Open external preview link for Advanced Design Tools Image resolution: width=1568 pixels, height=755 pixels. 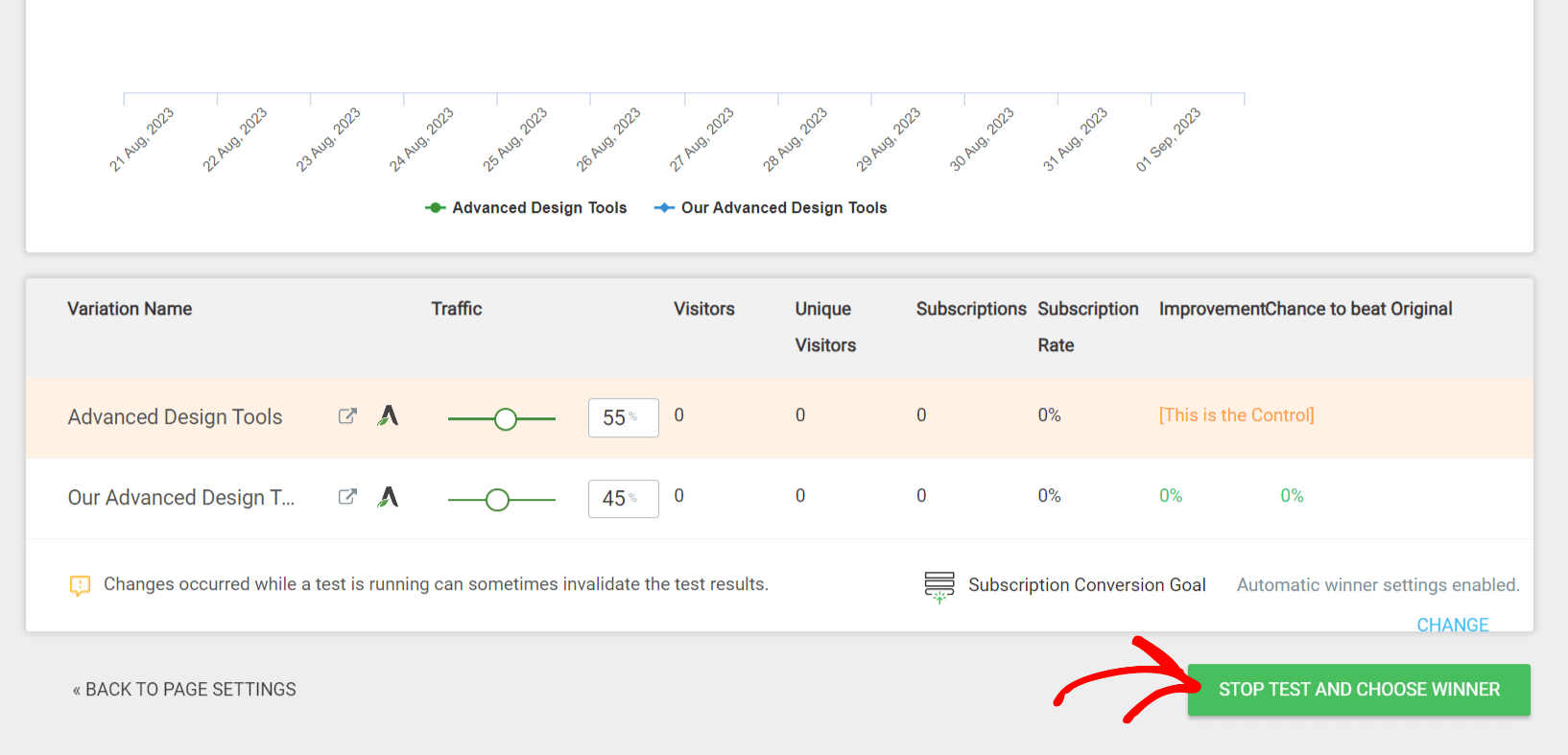(x=347, y=416)
